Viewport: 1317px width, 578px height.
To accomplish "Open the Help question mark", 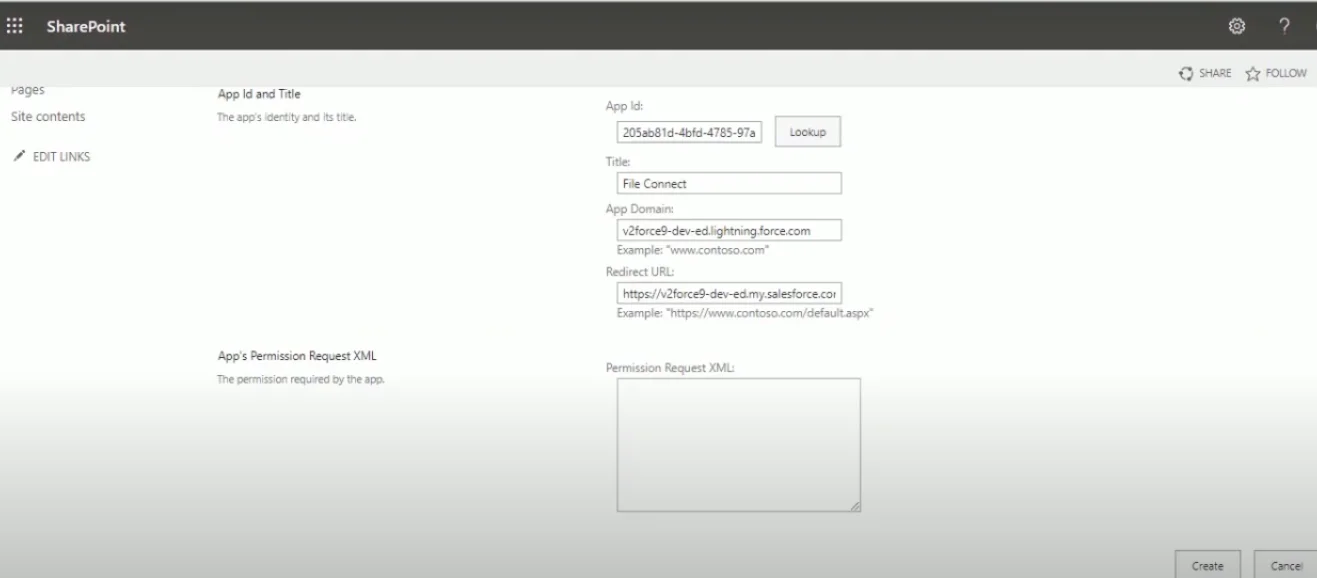I will point(1285,27).
